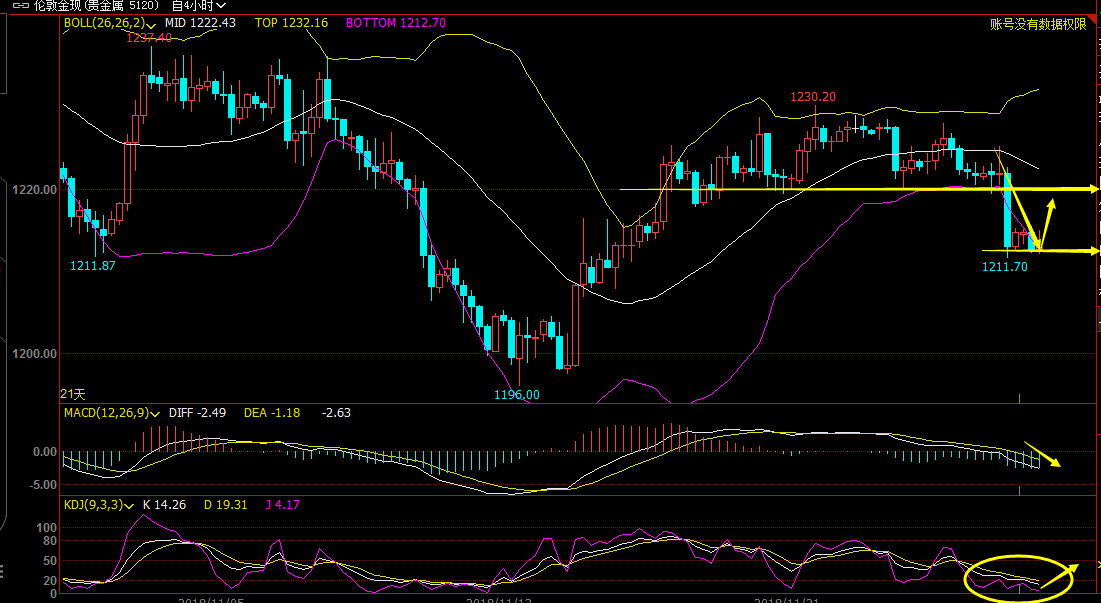Click the 100 level on KDJ axis

[47, 528]
